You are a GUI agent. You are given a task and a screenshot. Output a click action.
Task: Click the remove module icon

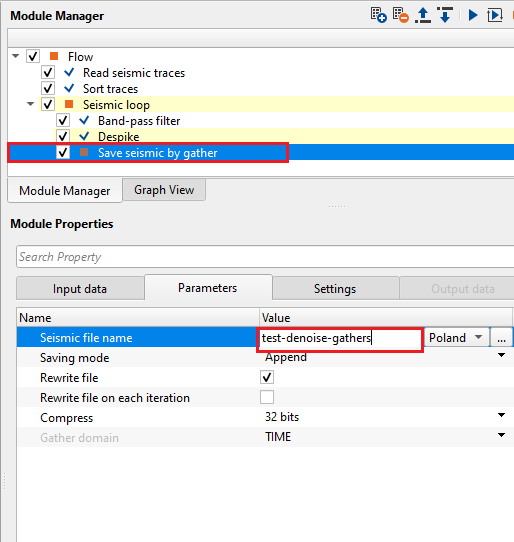coord(401,15)
